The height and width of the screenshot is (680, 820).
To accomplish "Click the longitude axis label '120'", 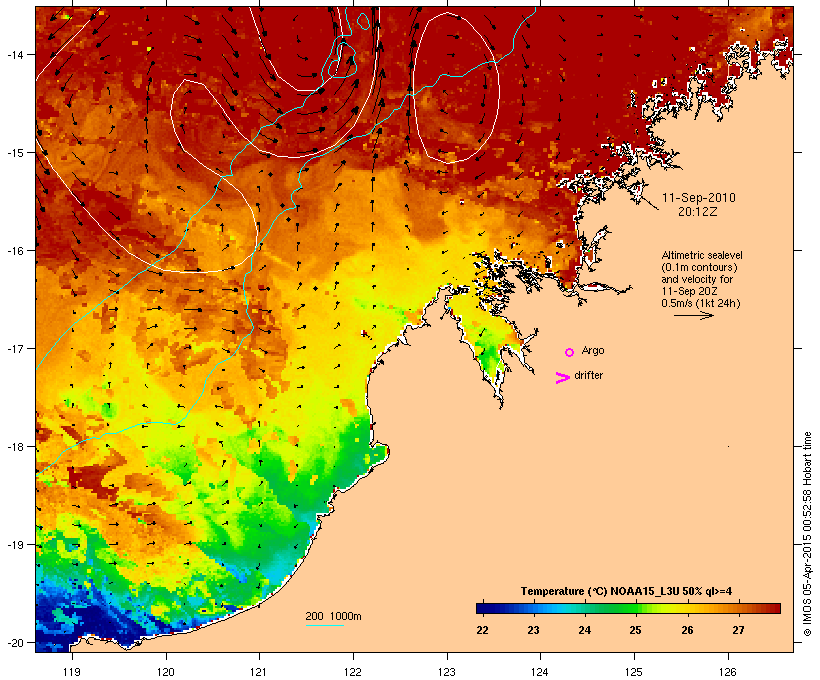I will (x=166, y=672).
